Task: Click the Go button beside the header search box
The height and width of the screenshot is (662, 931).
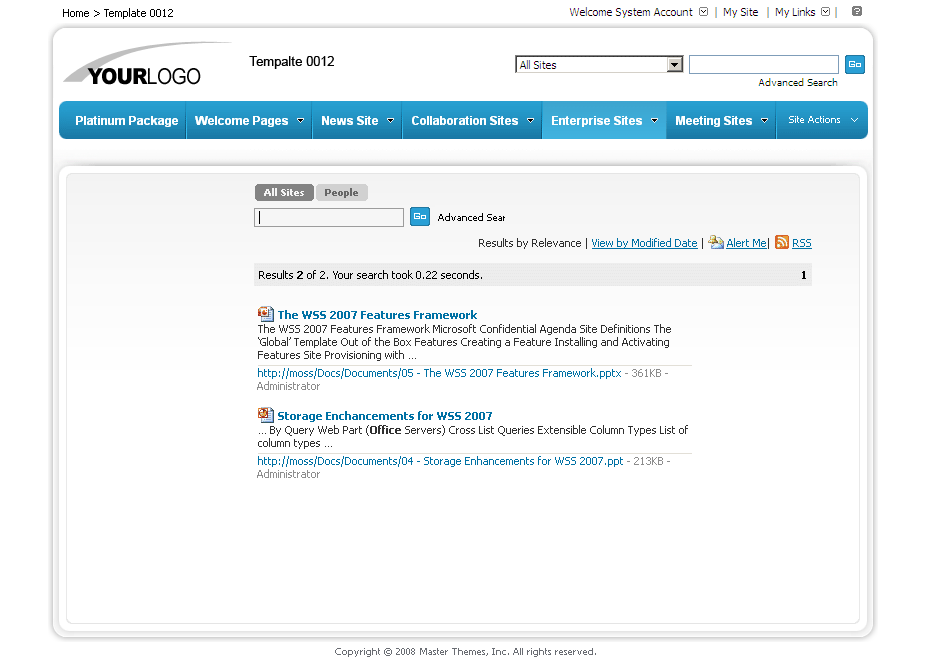Action: [855, 64]
